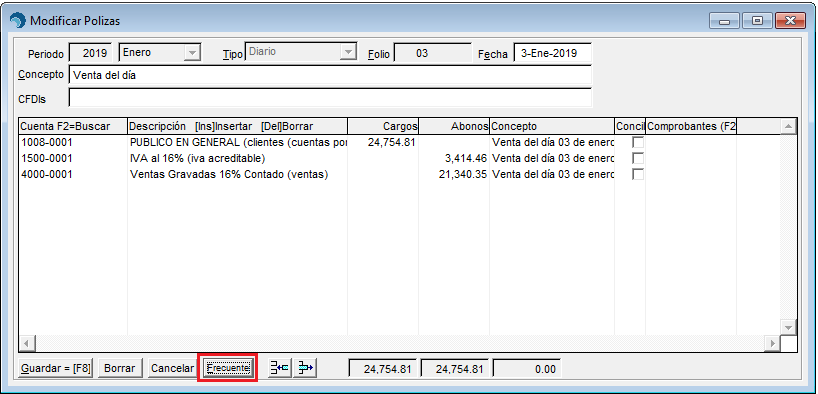
Task: Click the difference total field 0.00
Action: point(526,368)
